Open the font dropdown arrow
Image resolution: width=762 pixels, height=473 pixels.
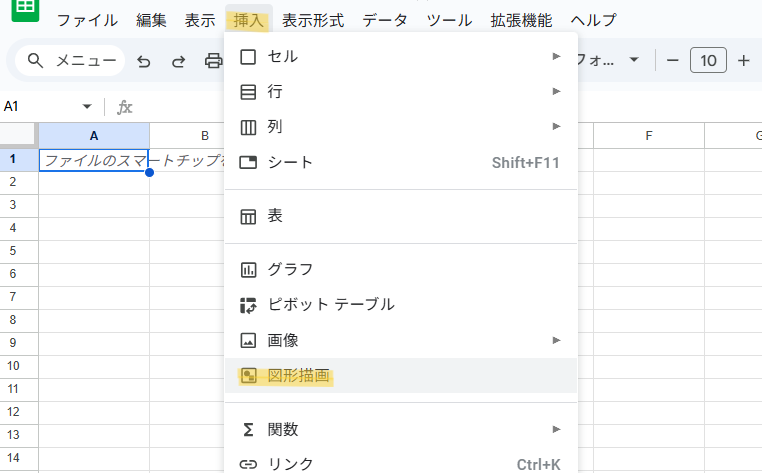634,60
